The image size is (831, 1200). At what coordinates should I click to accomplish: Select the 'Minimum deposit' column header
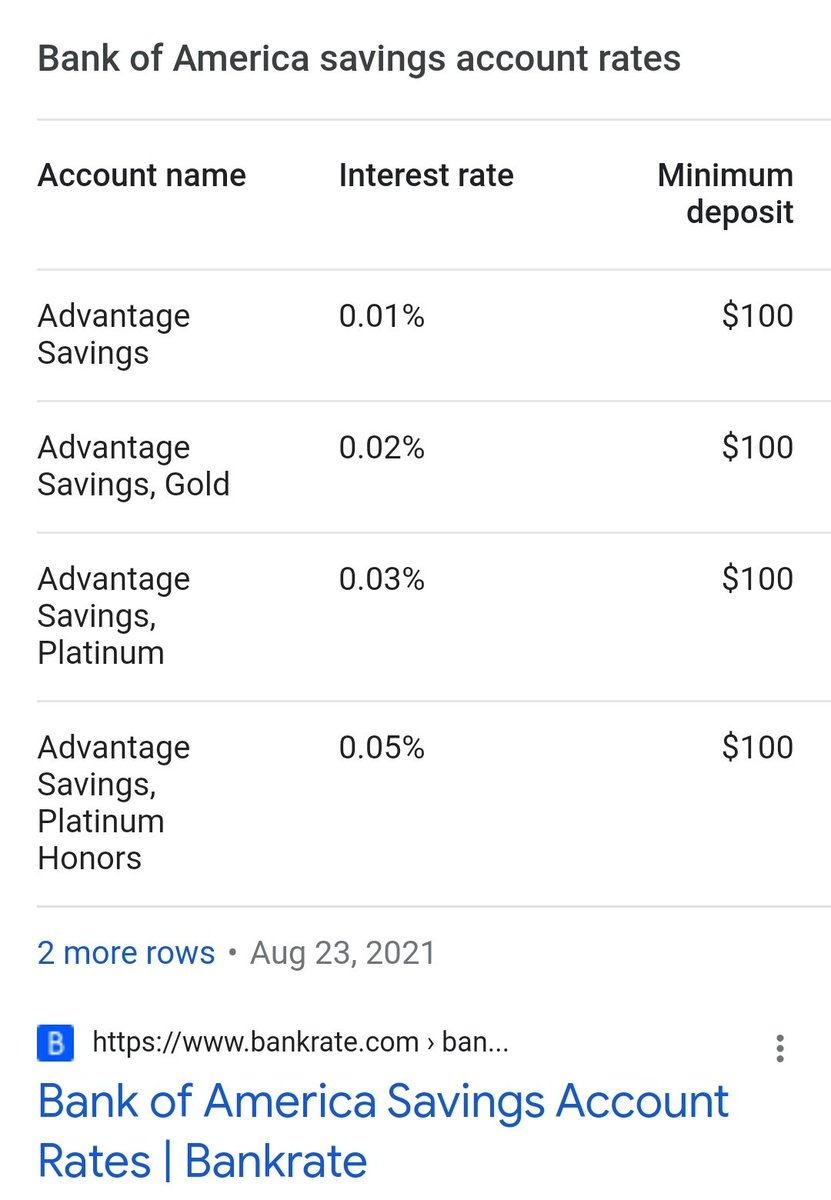(x=725, y=194)
